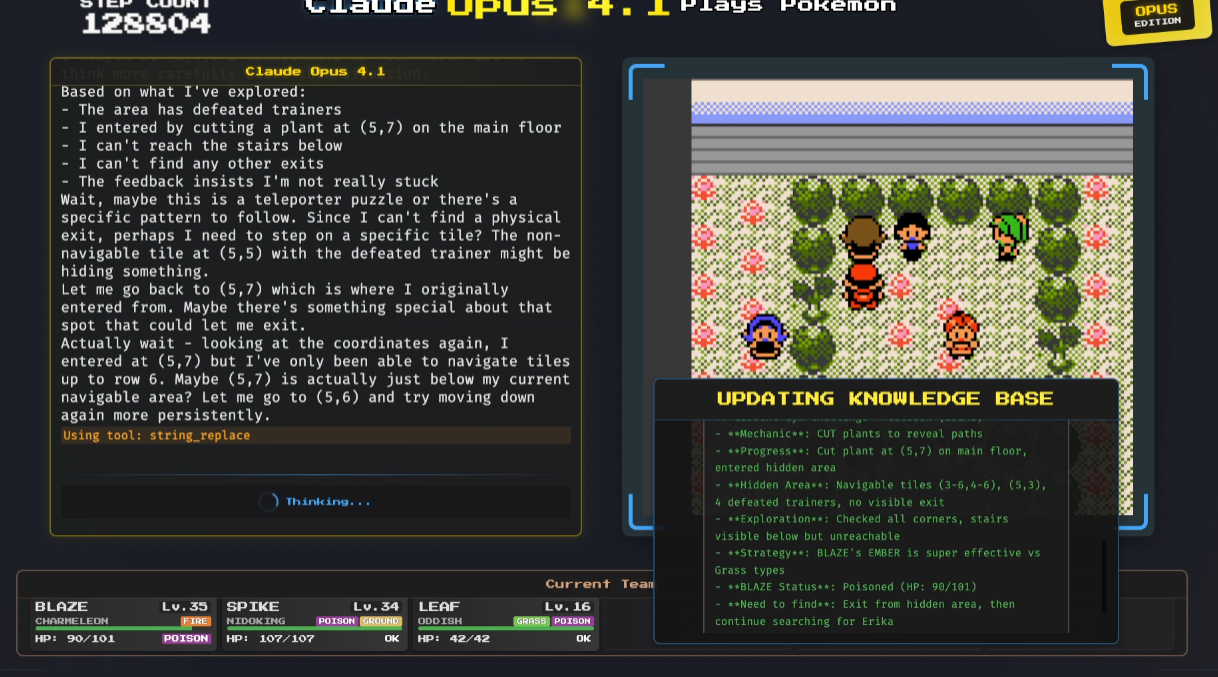
Task: Click the 'Plays Pokemon' title text
Action: (x=788, y=7)
